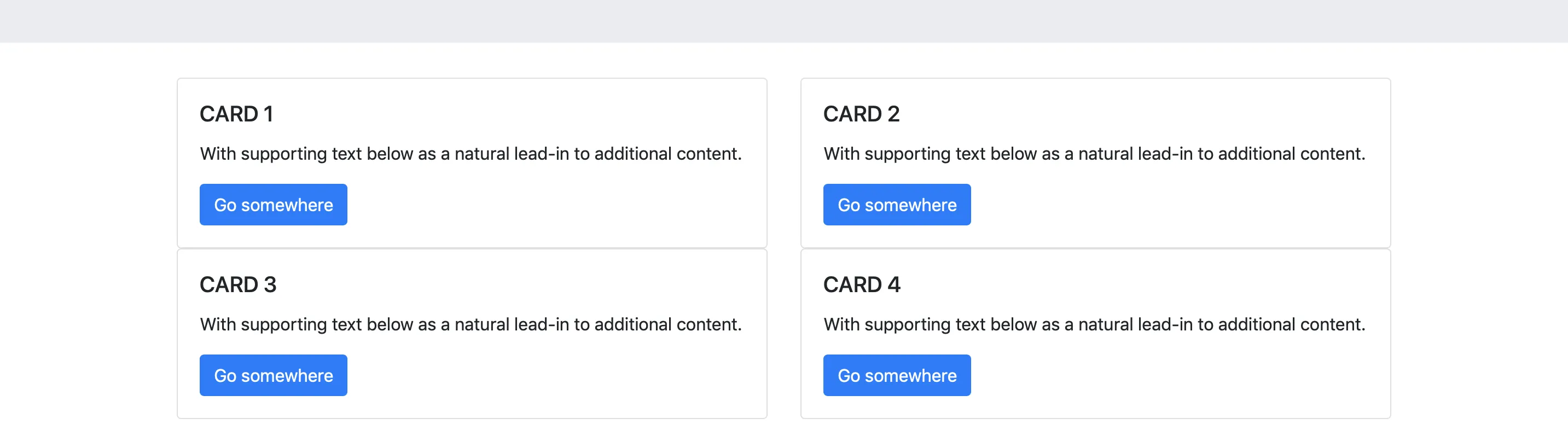
Task: Open Go somewhere link in Card 3
Action: point(274,375)
